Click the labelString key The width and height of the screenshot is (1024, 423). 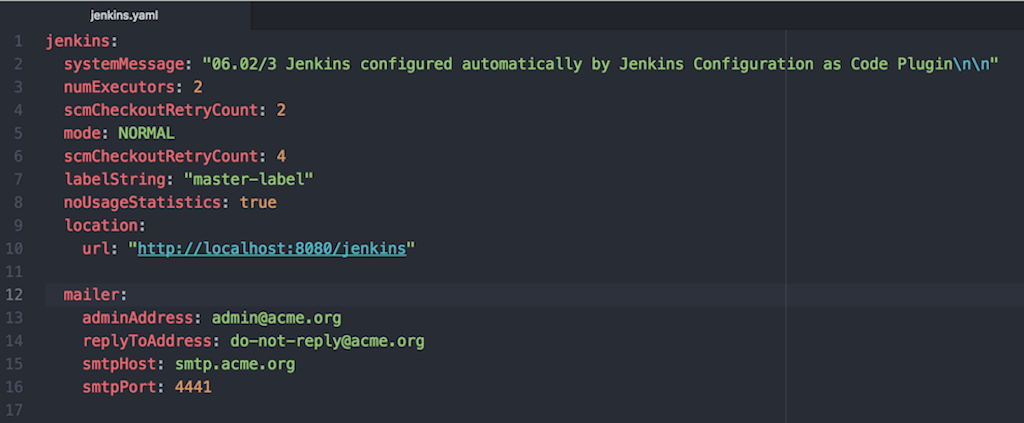115,180
